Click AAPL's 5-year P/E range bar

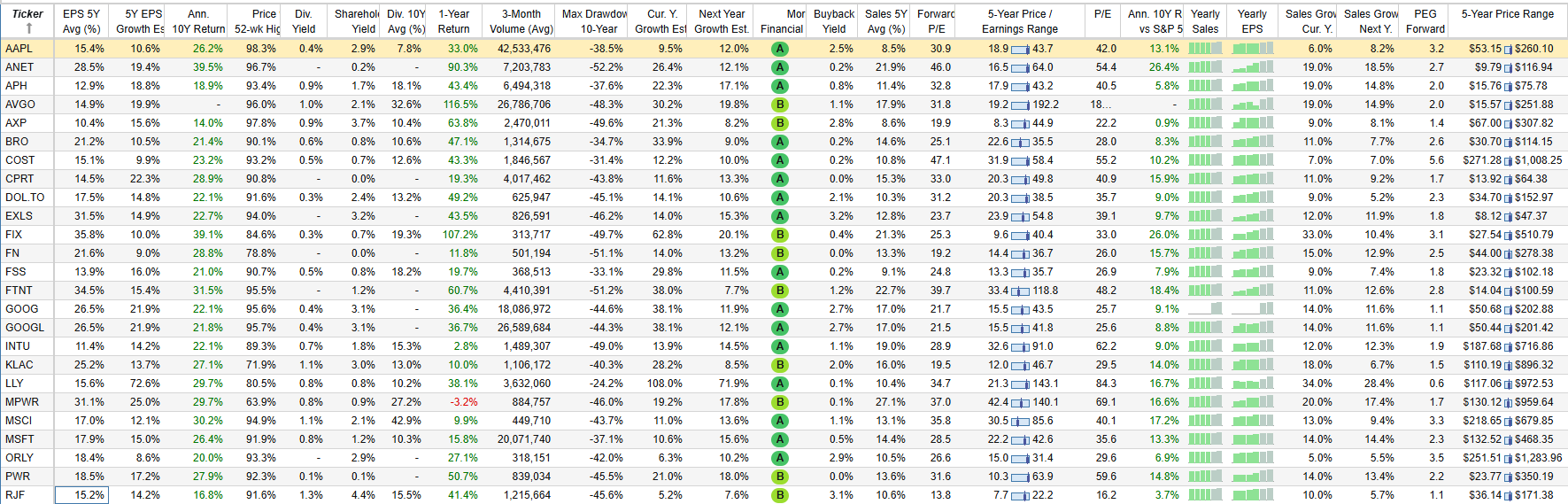(x=1020, y=50)
